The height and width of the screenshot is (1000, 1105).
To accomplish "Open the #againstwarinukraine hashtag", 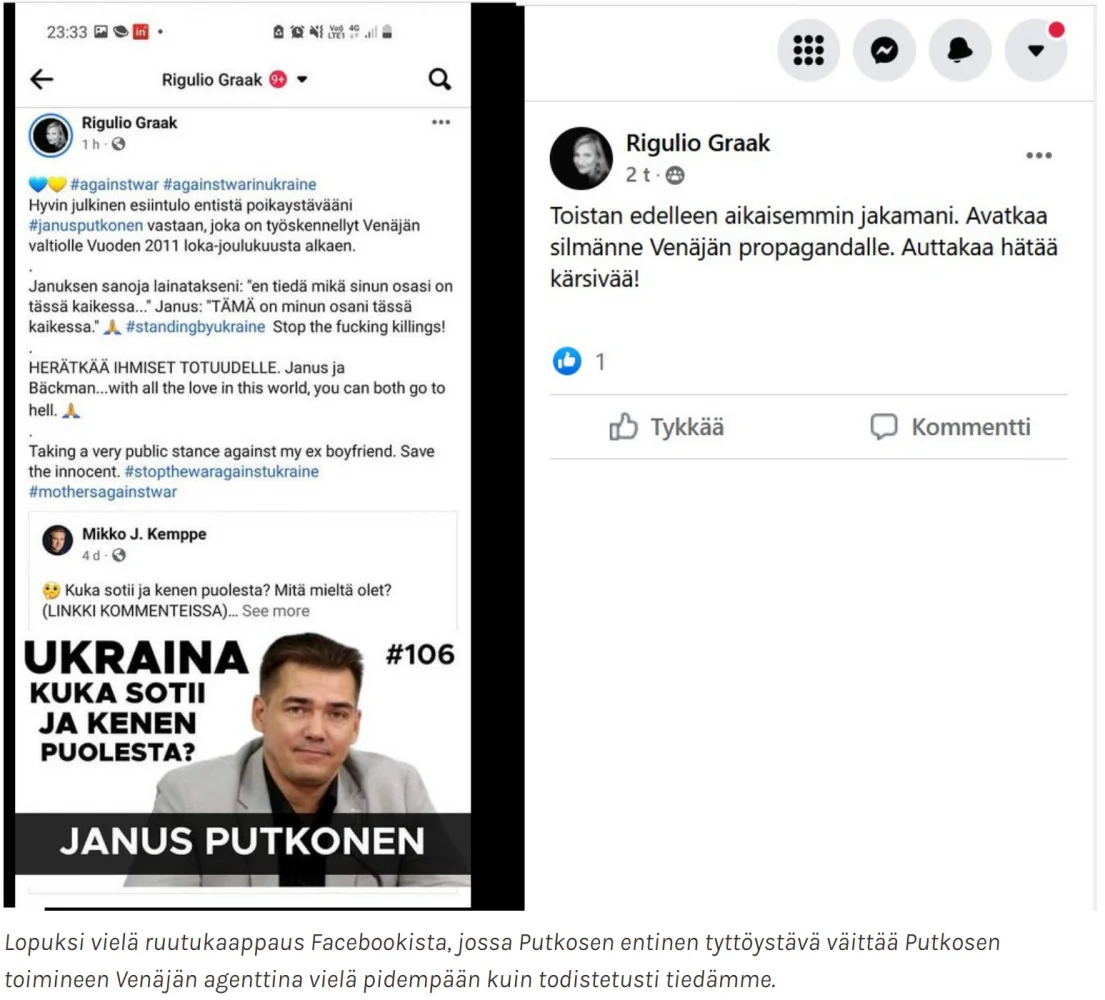I will [240, 185].
